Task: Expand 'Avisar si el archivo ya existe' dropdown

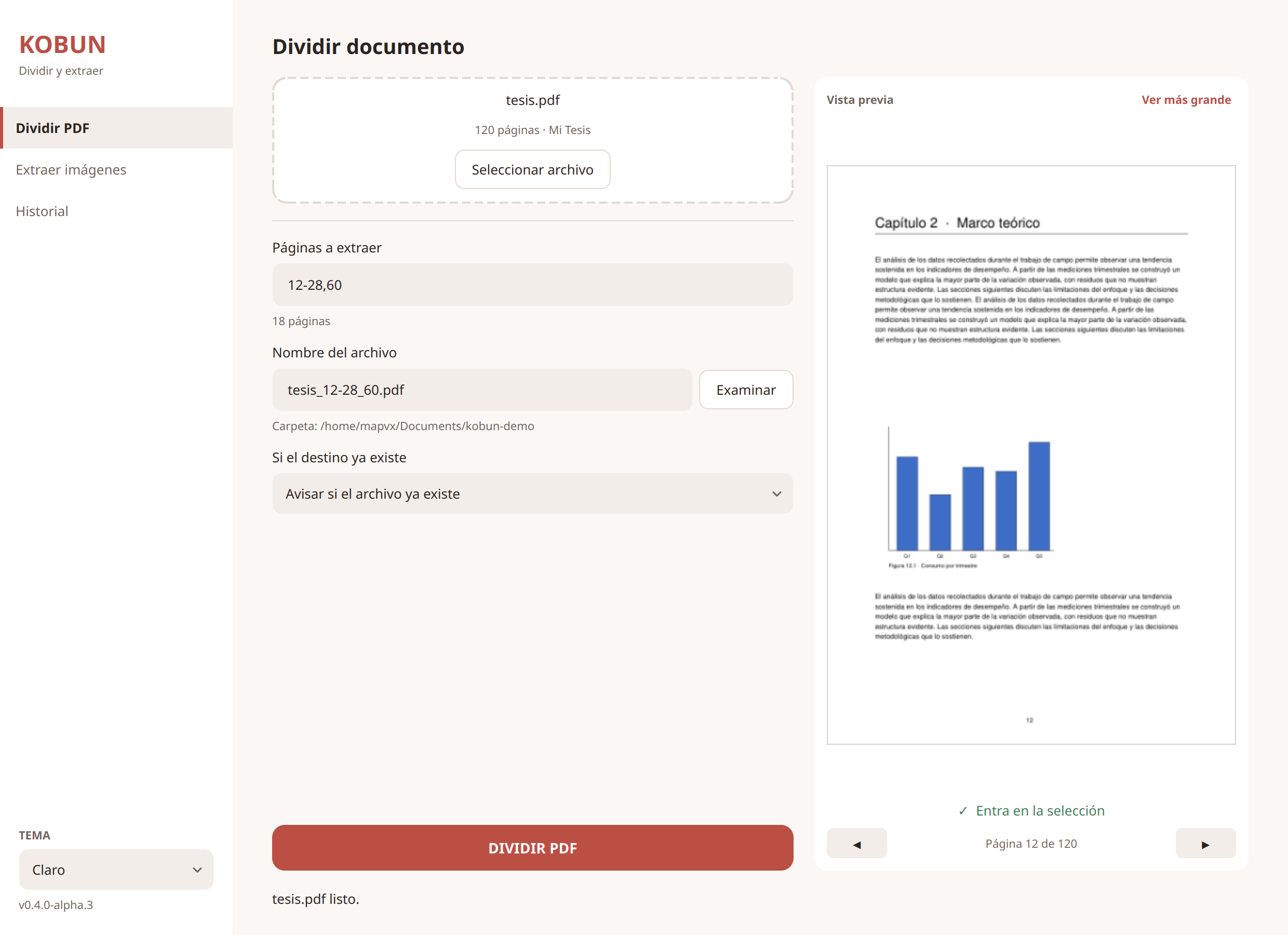Action: point(532,493)
